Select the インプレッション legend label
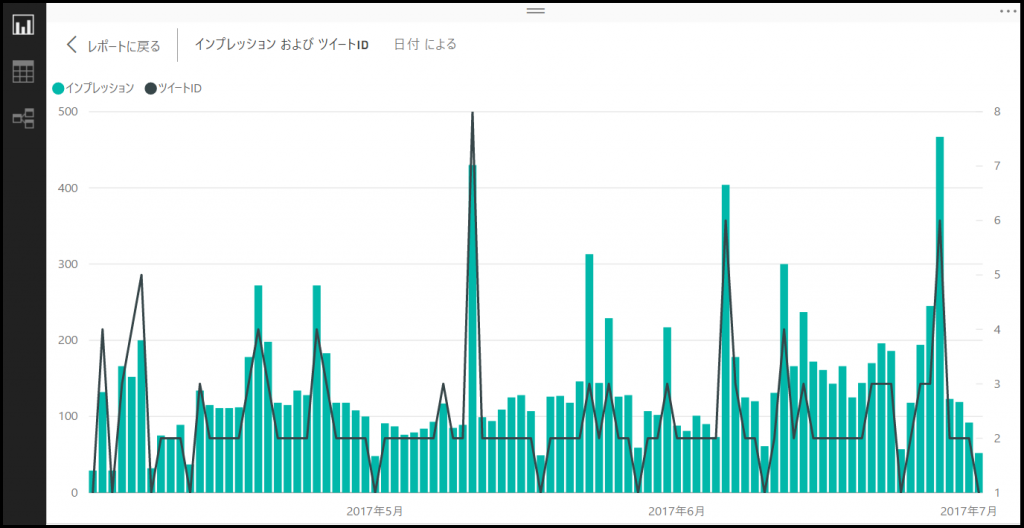 click(x=99, y=88)
